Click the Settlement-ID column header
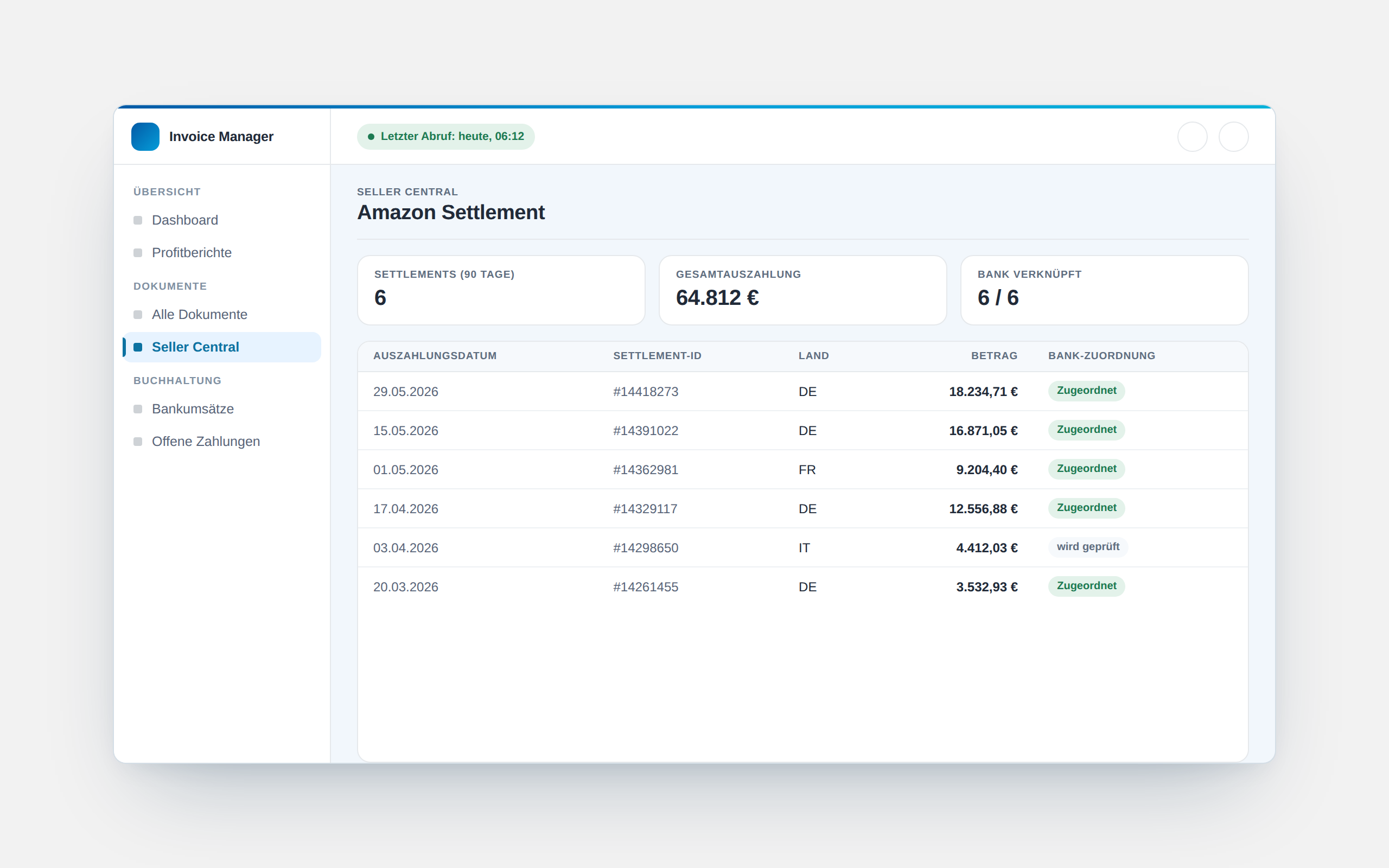The image size is (1389, 868). (x=657, y=356)
